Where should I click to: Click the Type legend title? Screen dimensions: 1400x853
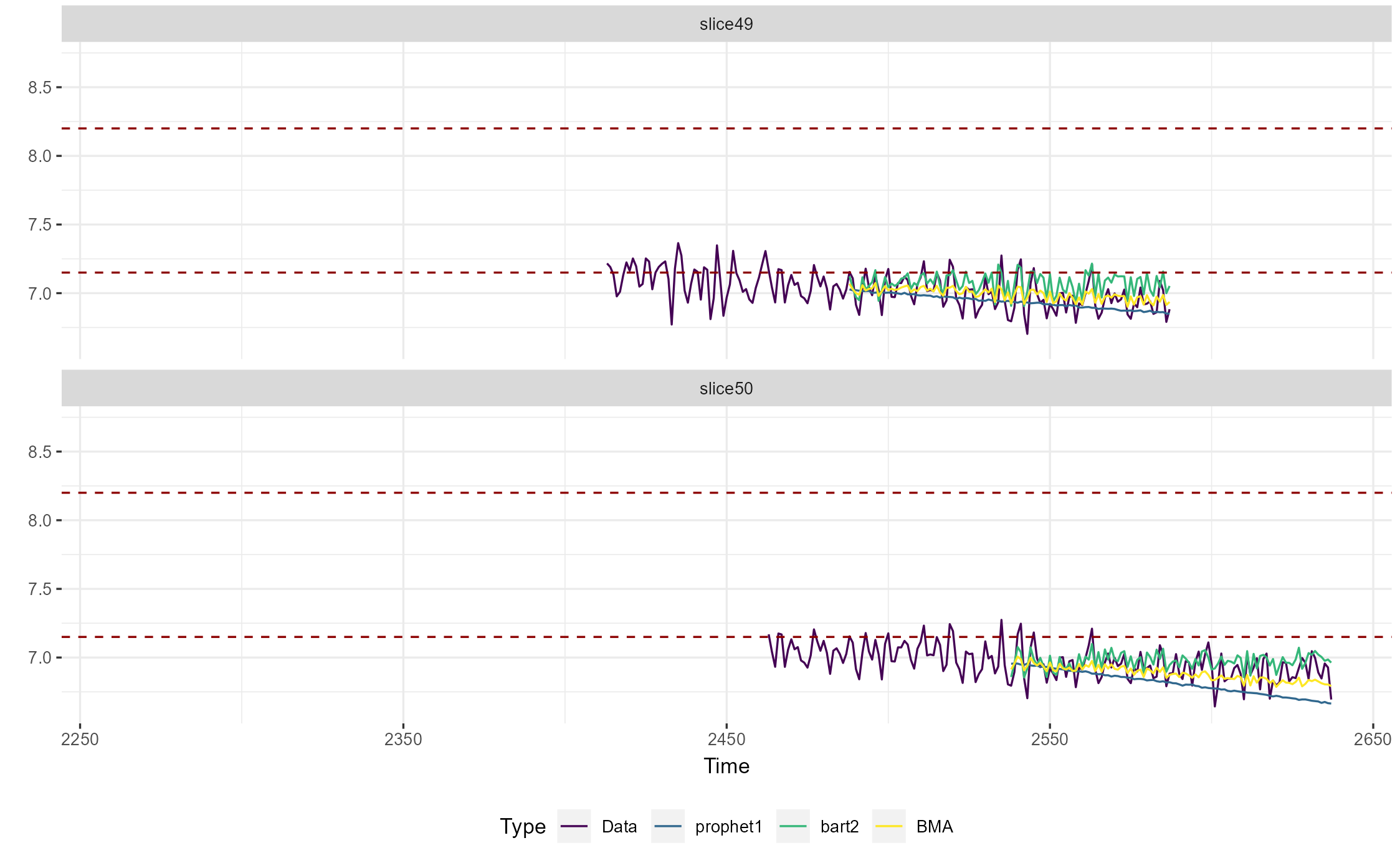pyautogui.click(x=522, y=827)
